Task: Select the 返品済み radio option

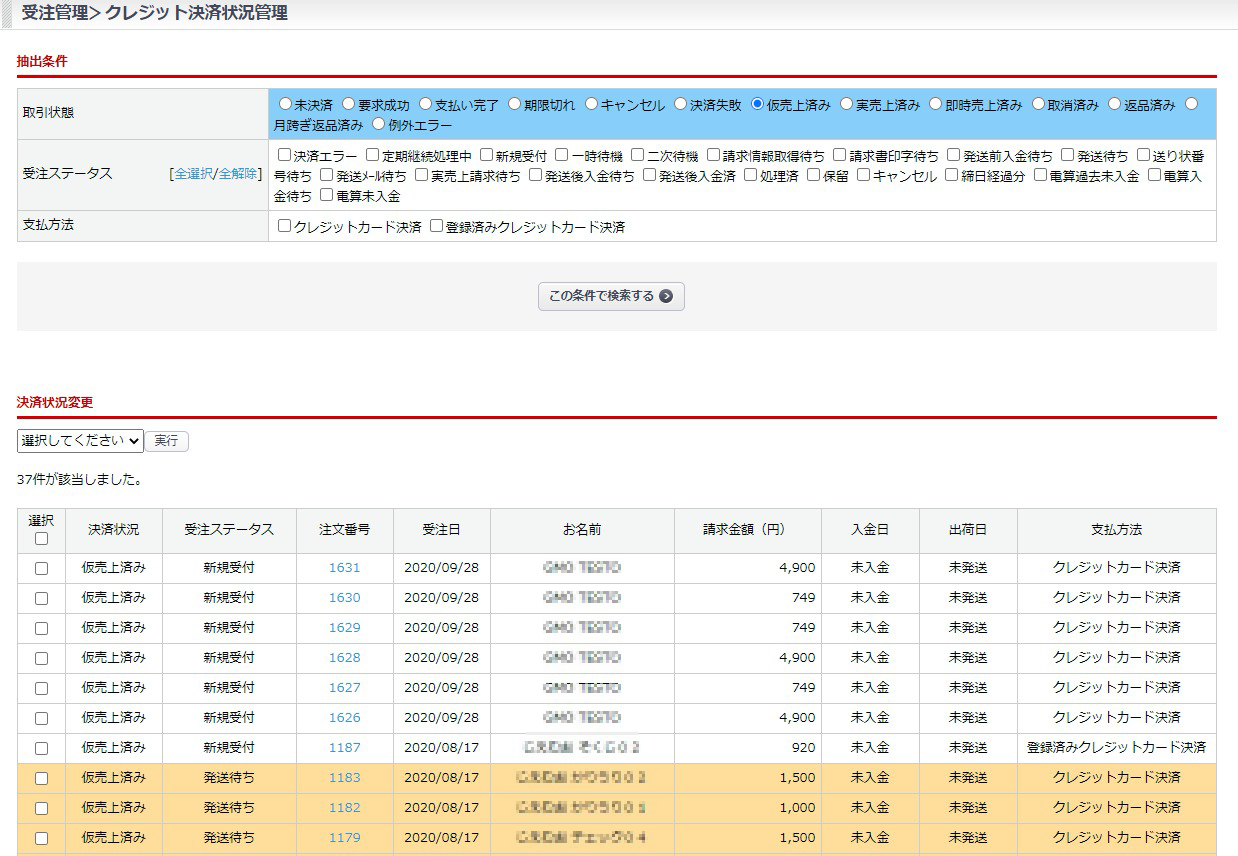Action: (x=1115, y=104)
